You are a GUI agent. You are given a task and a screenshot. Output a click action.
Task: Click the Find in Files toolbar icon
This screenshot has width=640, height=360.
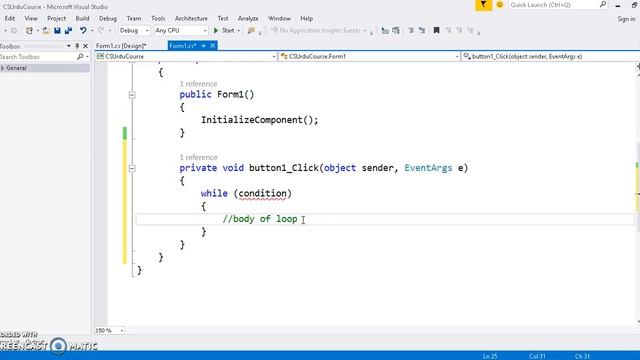[251, 31]
